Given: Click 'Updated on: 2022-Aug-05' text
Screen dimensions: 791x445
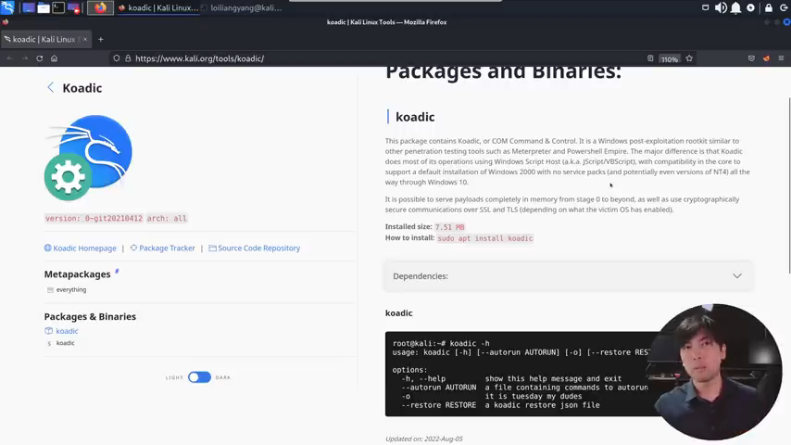Looking at the screenshot, I should (424, 439).
